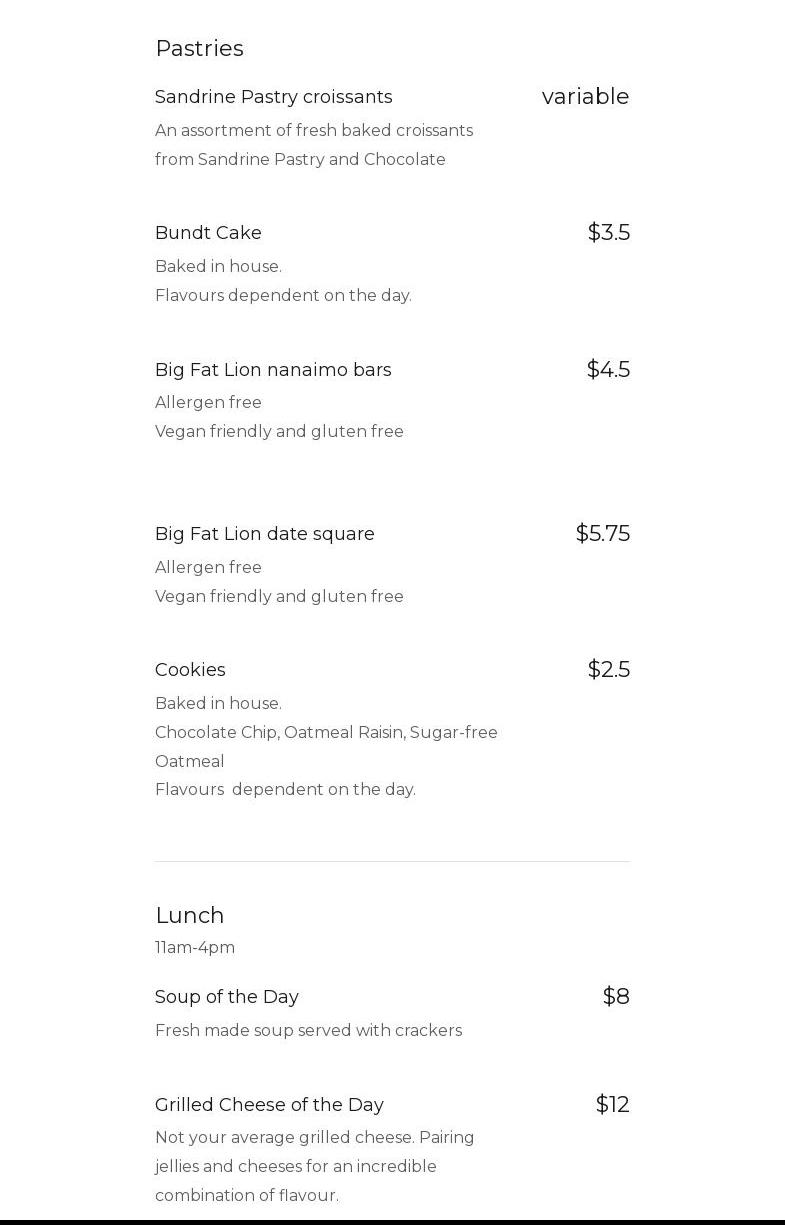The image size is (785, 1225).
Task: Click the $2.5 Cookies price
Action: (608, 669)
